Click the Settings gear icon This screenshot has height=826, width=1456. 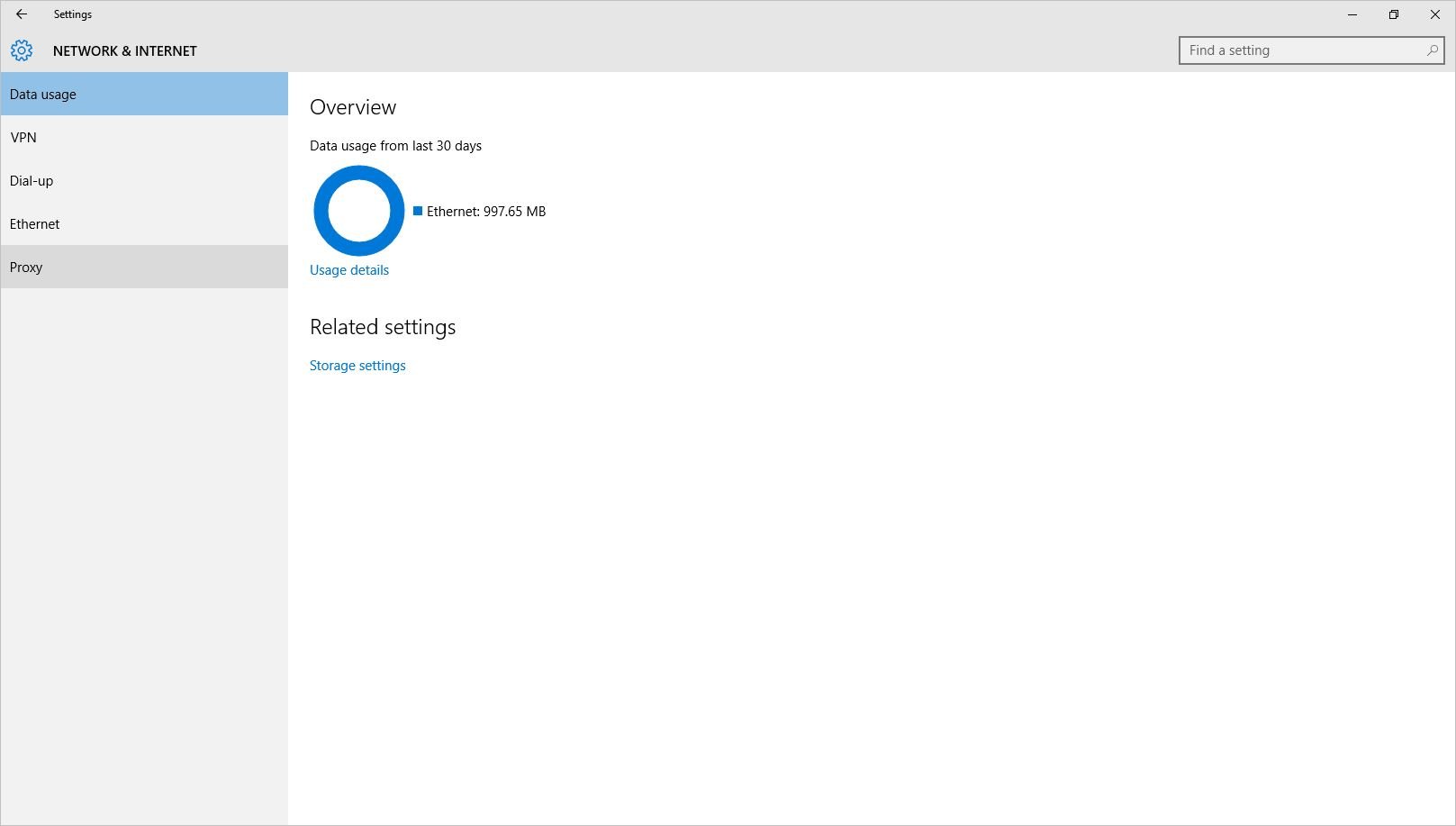[22, 50]
